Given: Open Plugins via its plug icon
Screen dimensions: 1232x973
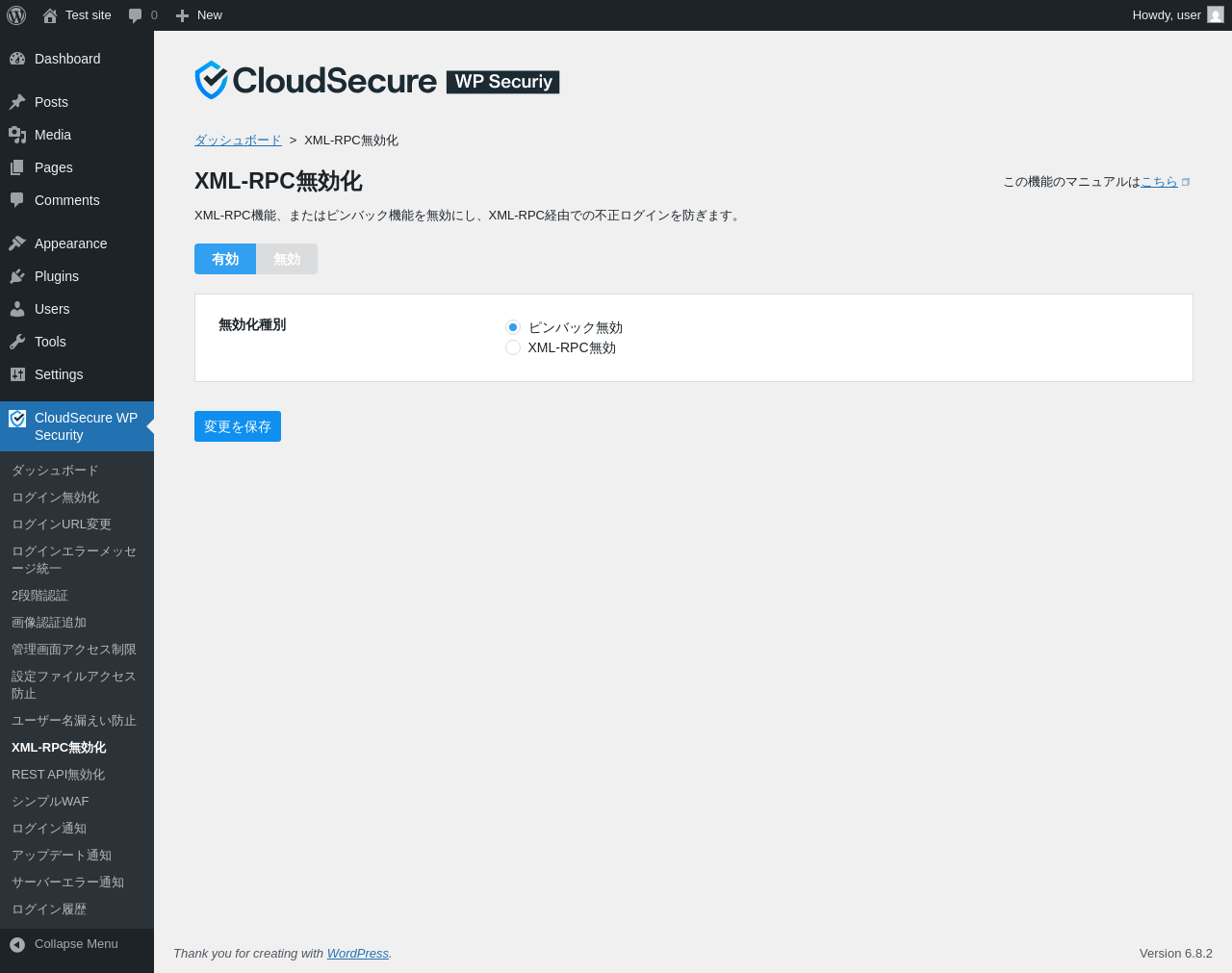Looking at the screenshot, I should pyautogui.click(x=17, y=276).
